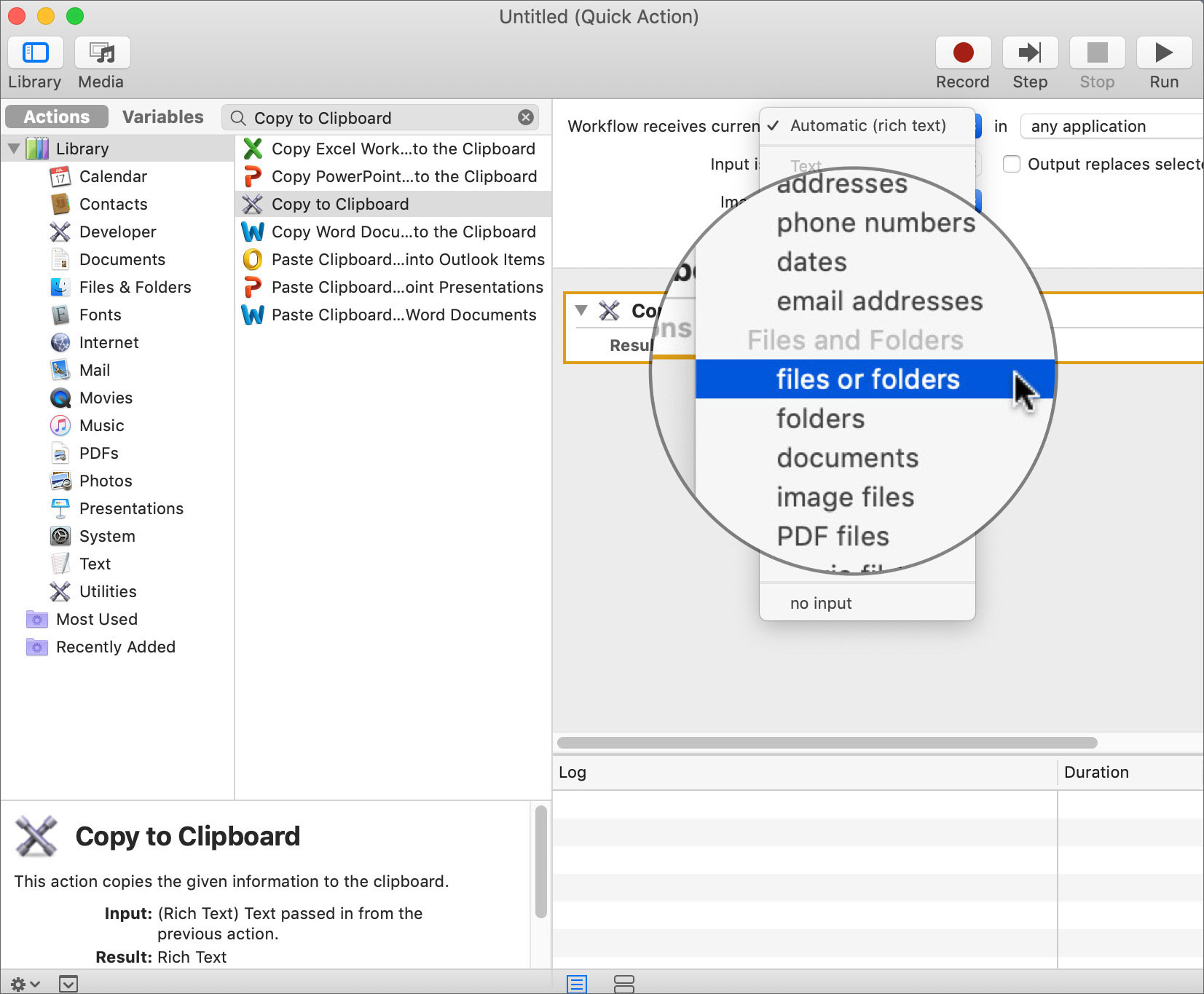The width and height of the screenshot is (1204, 994).
Task: Run the workflow
Action: (x=1163, y=52)
